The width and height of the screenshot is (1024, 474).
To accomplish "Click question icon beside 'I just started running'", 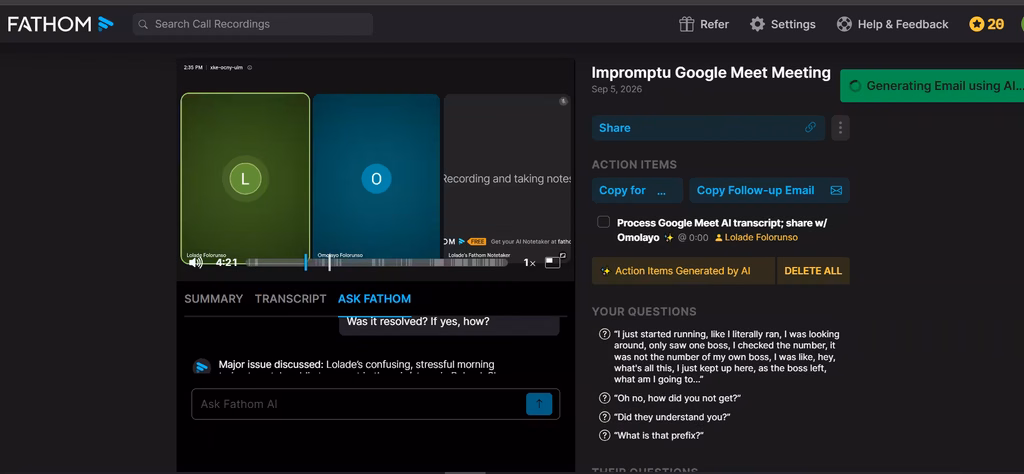I will [x=605, y=334].
